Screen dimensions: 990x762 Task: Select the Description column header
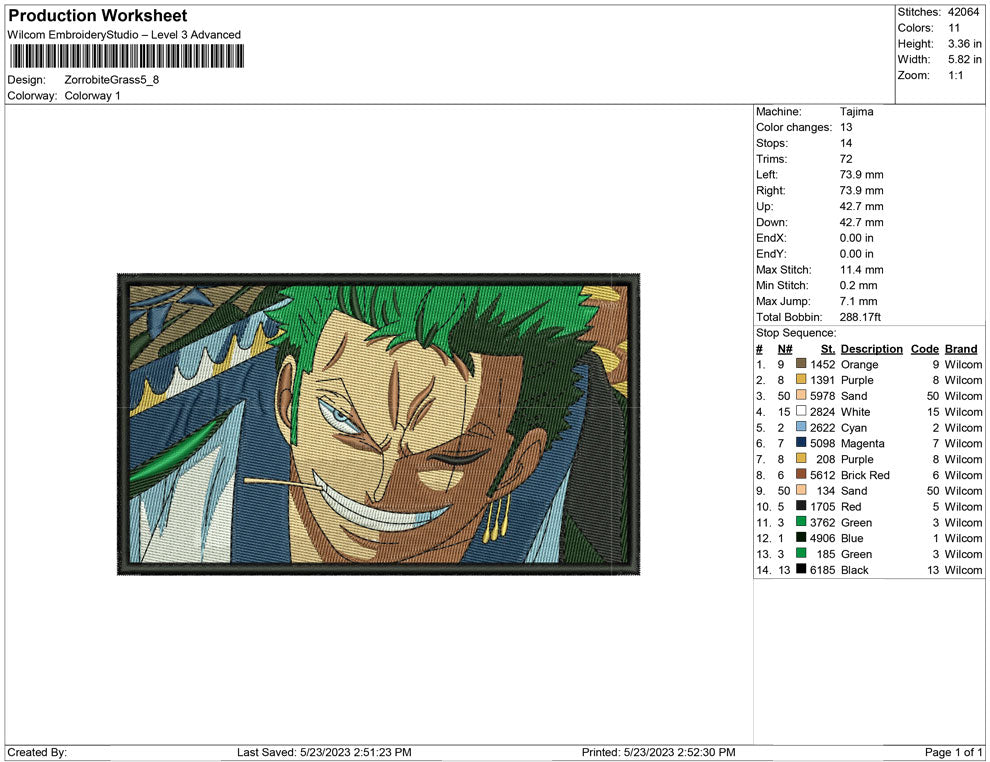click(x=872, y=348)
